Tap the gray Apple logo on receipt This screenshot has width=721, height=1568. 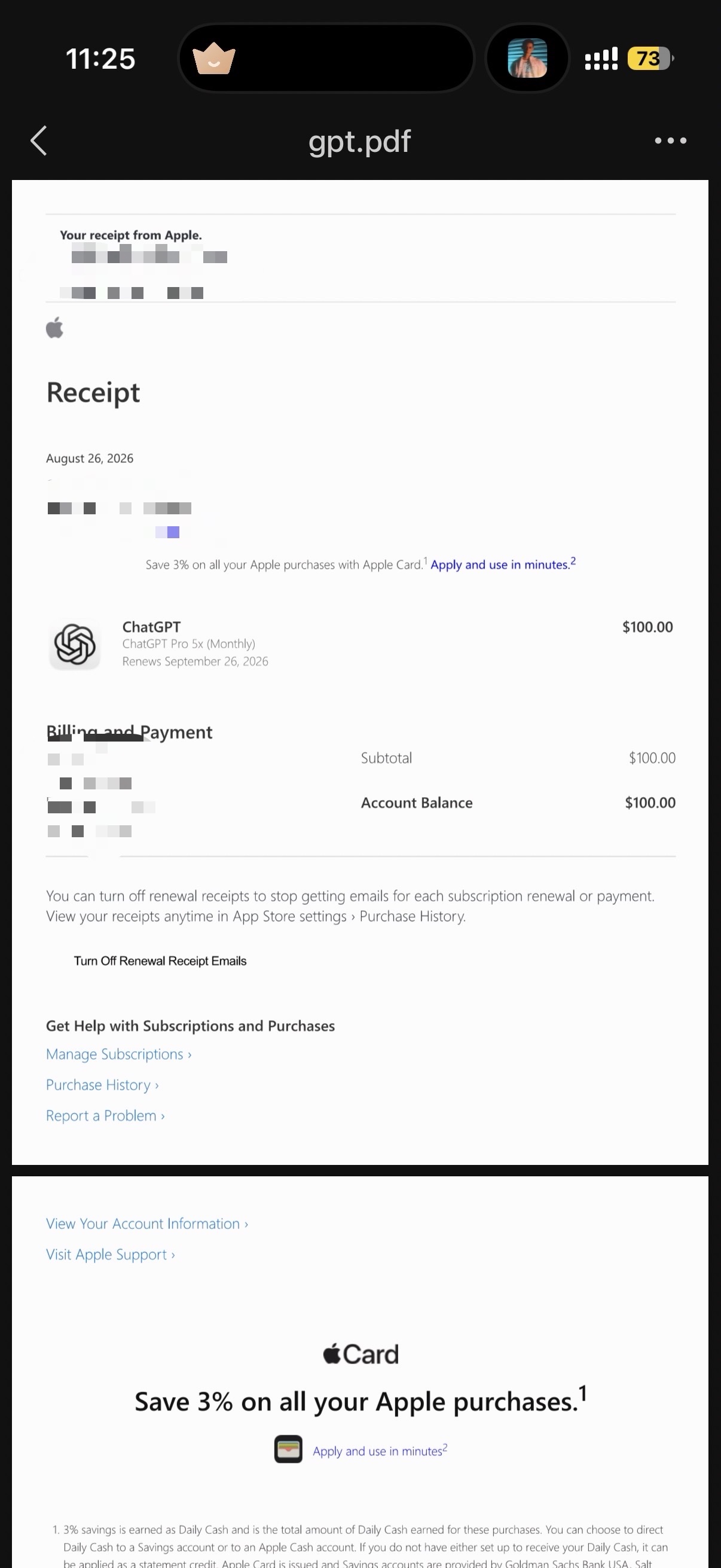55,328
